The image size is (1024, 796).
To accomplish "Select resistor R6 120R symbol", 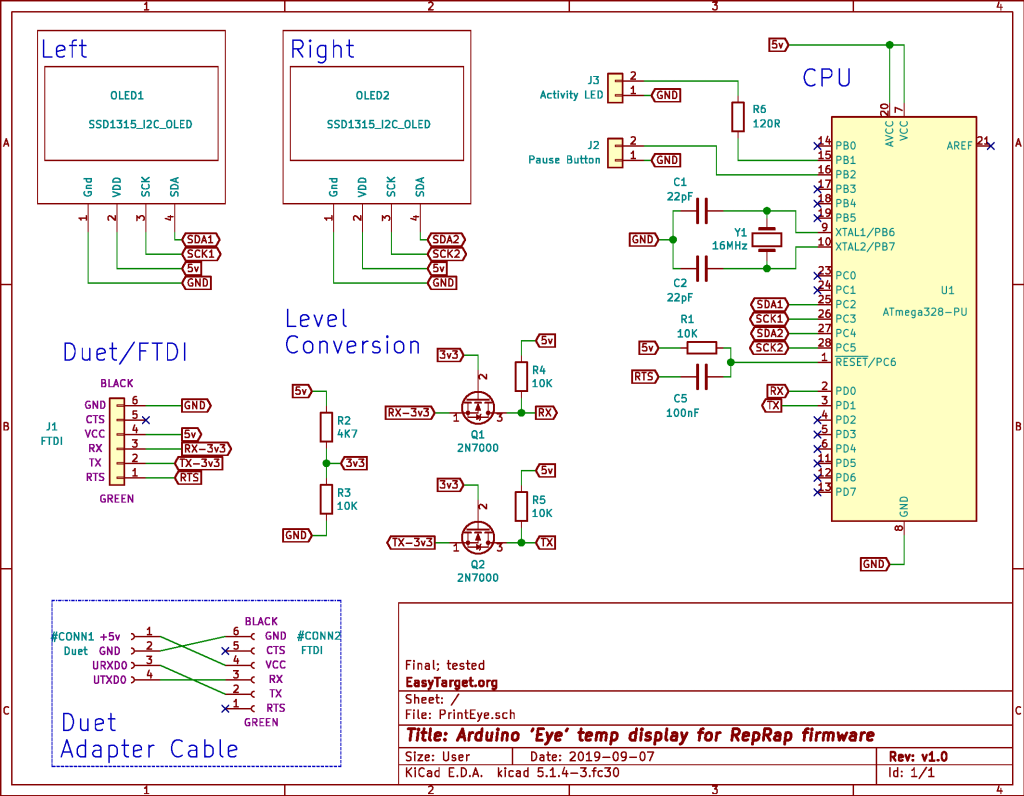I will [x=738, y=117].
